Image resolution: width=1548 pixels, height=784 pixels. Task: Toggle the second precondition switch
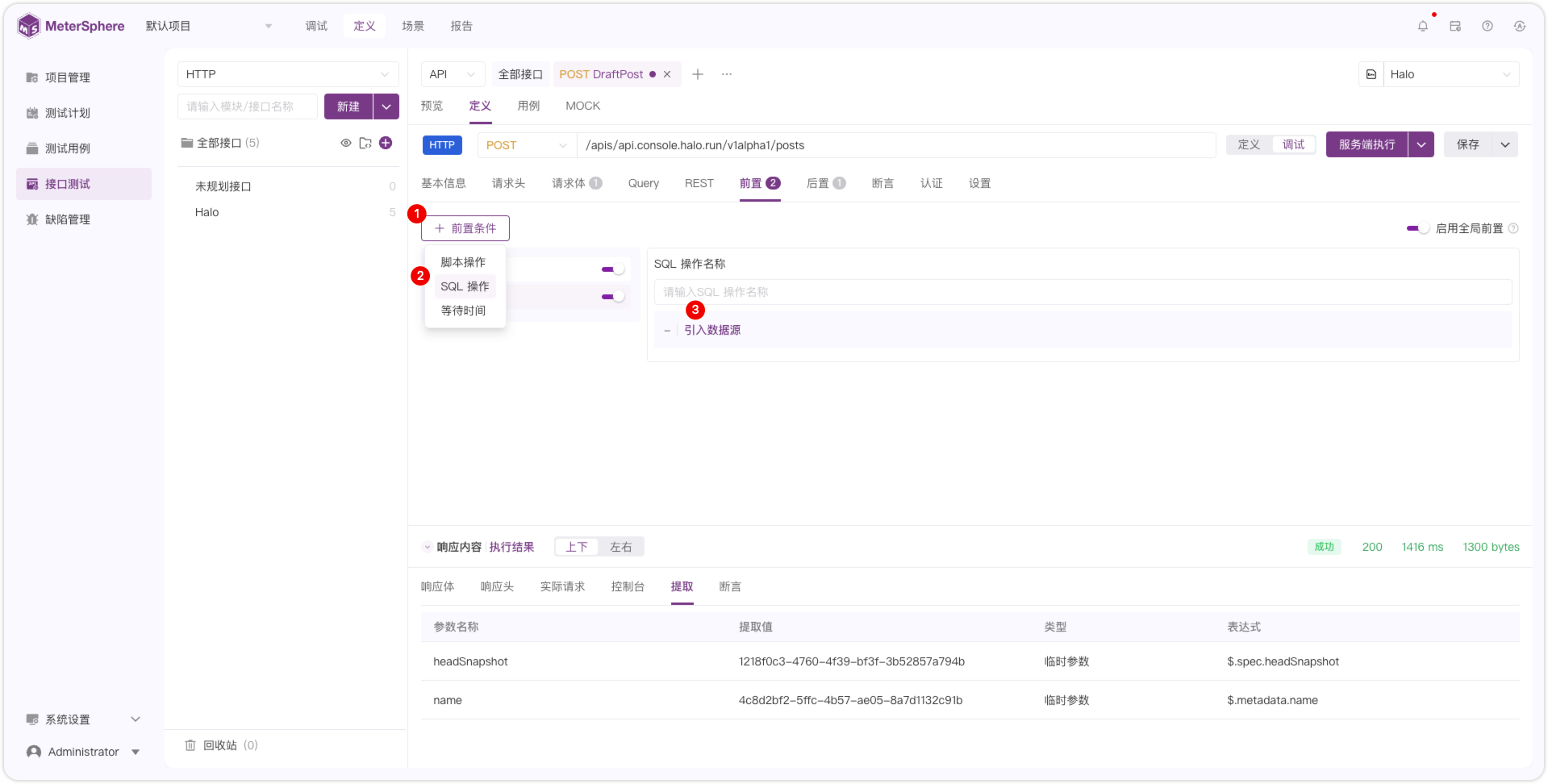tap(613, 297)
